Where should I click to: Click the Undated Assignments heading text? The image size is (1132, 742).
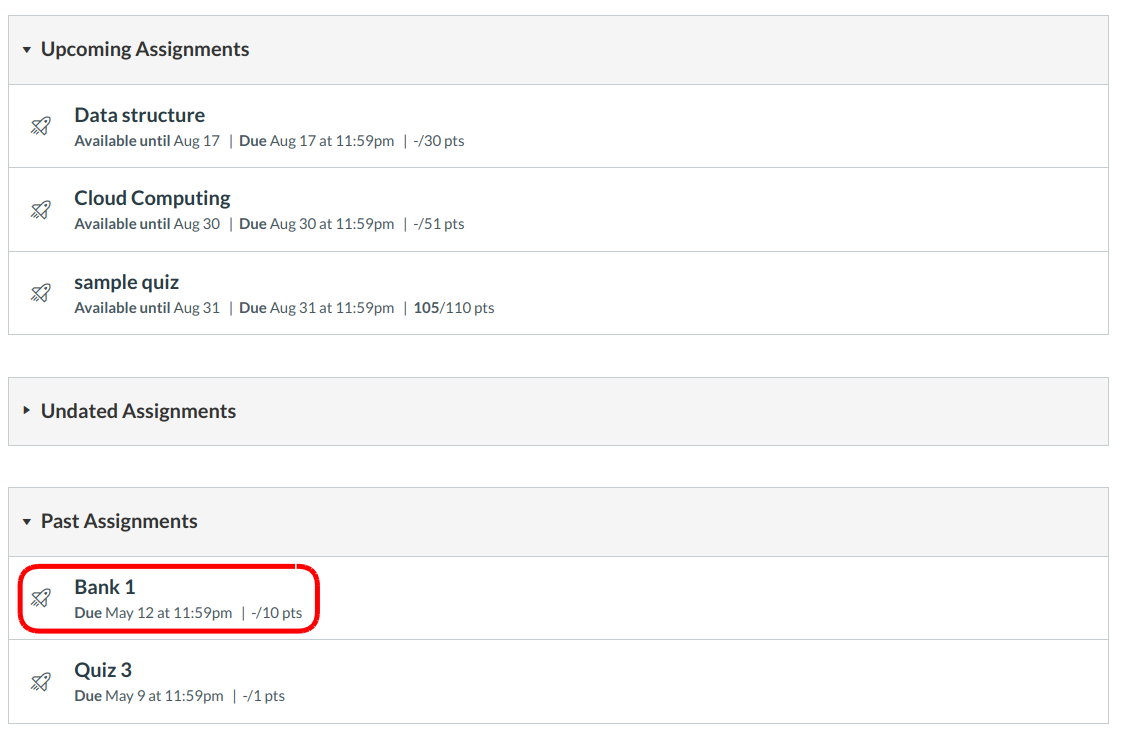pos(138,411)
